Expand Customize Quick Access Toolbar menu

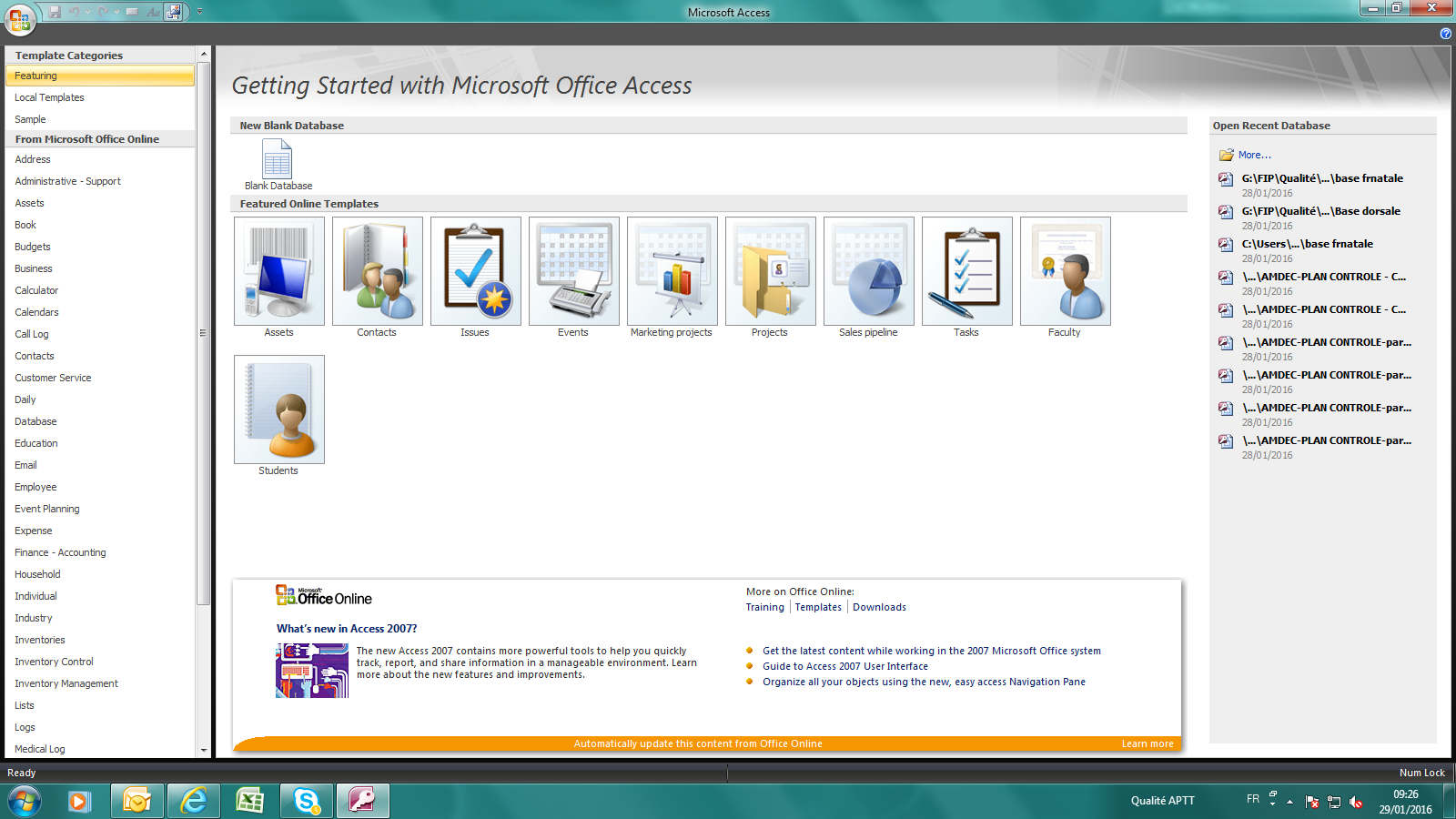[x=199, y=12]
